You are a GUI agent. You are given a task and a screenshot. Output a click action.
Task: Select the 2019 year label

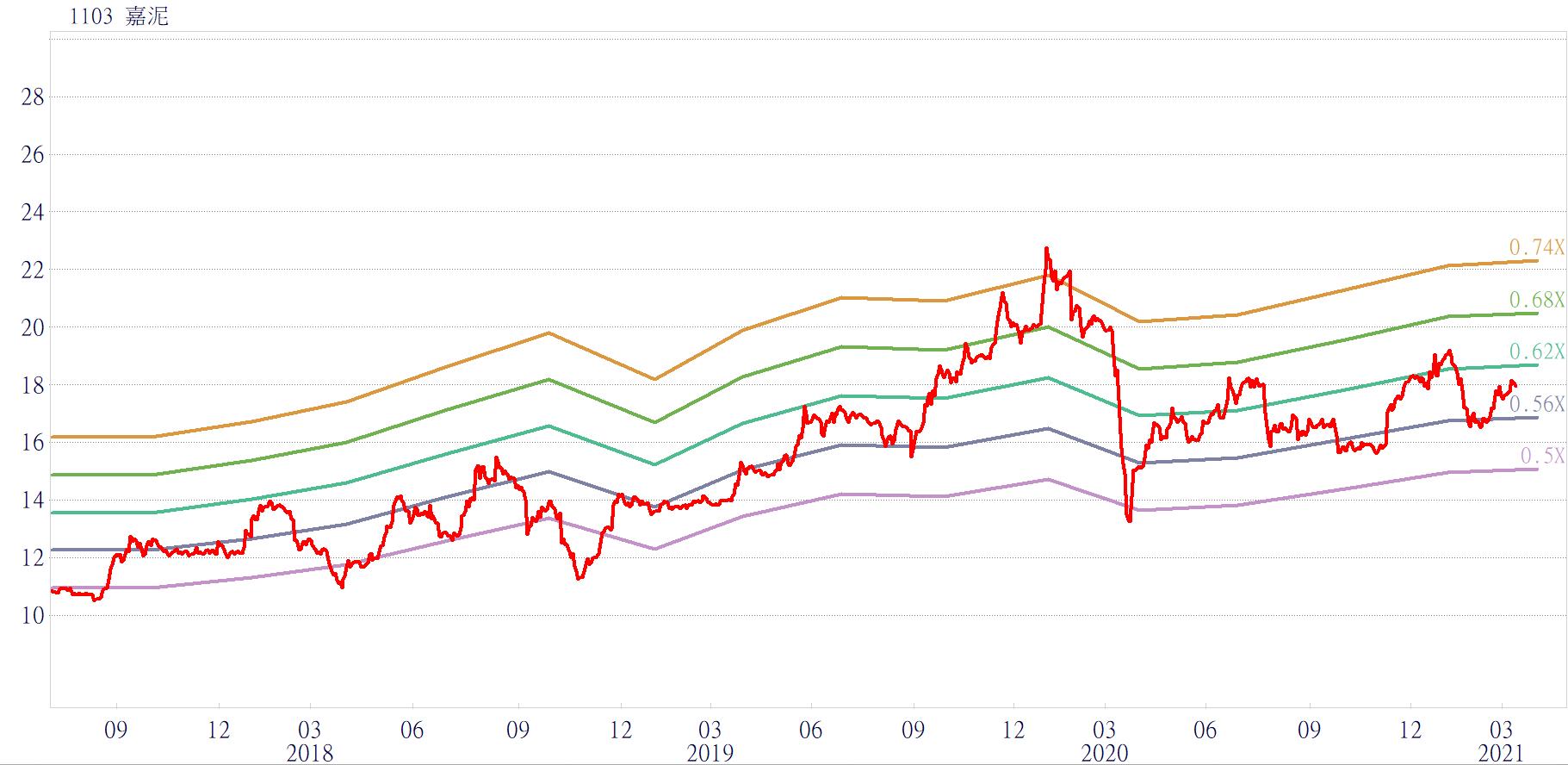pyautogui.click(x=710, y=753)
